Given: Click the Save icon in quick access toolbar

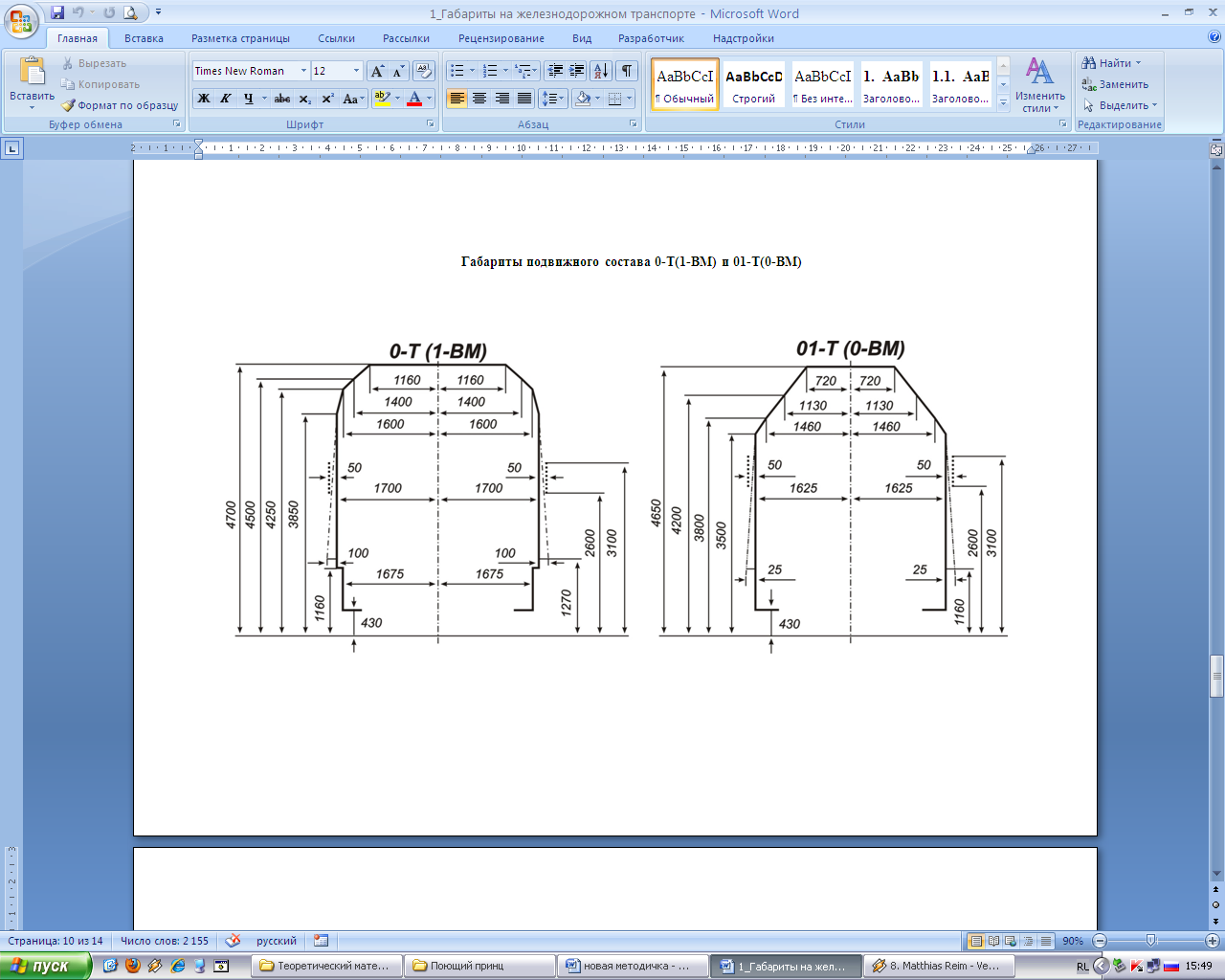Looking at the screenshot, I should click(57, 13).
